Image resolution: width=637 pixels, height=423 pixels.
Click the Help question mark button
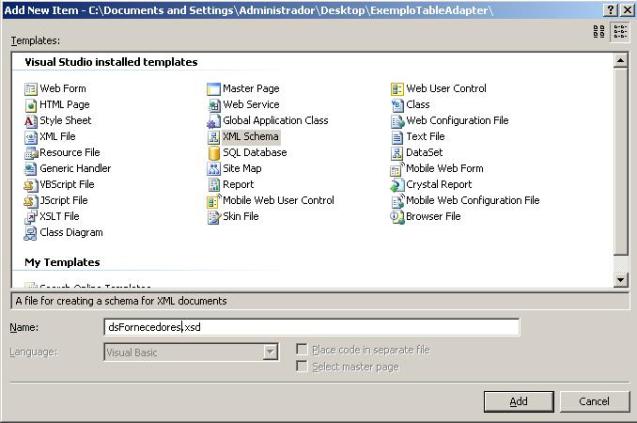click(610, 10)
